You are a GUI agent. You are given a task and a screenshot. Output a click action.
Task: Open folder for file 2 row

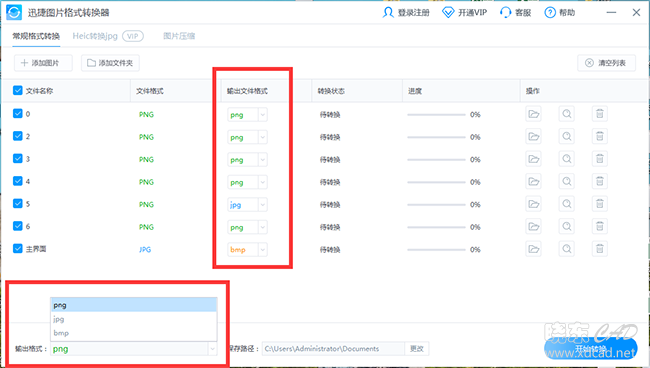(534, 136)
